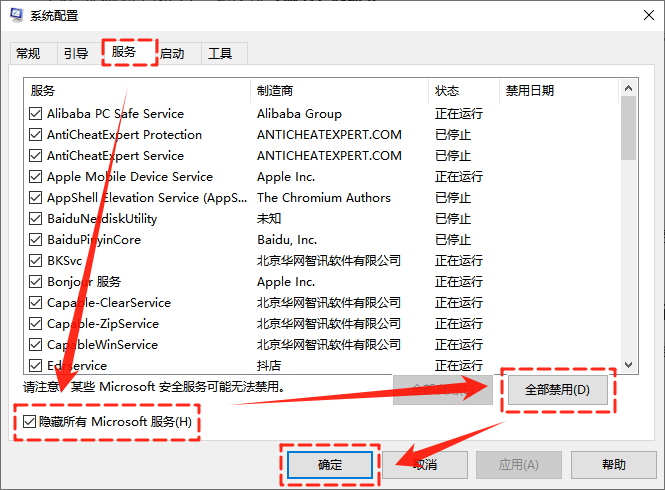Toggle 隐藏所有 Microsoft 服务 checkbox

29,422
